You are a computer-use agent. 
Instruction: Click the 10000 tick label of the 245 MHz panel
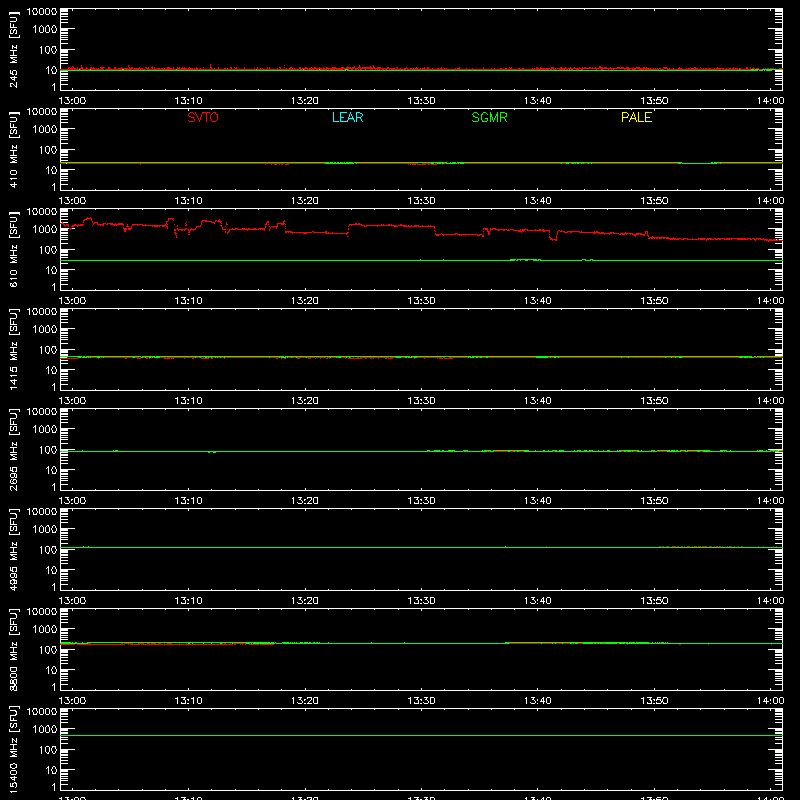click(42, 12)
